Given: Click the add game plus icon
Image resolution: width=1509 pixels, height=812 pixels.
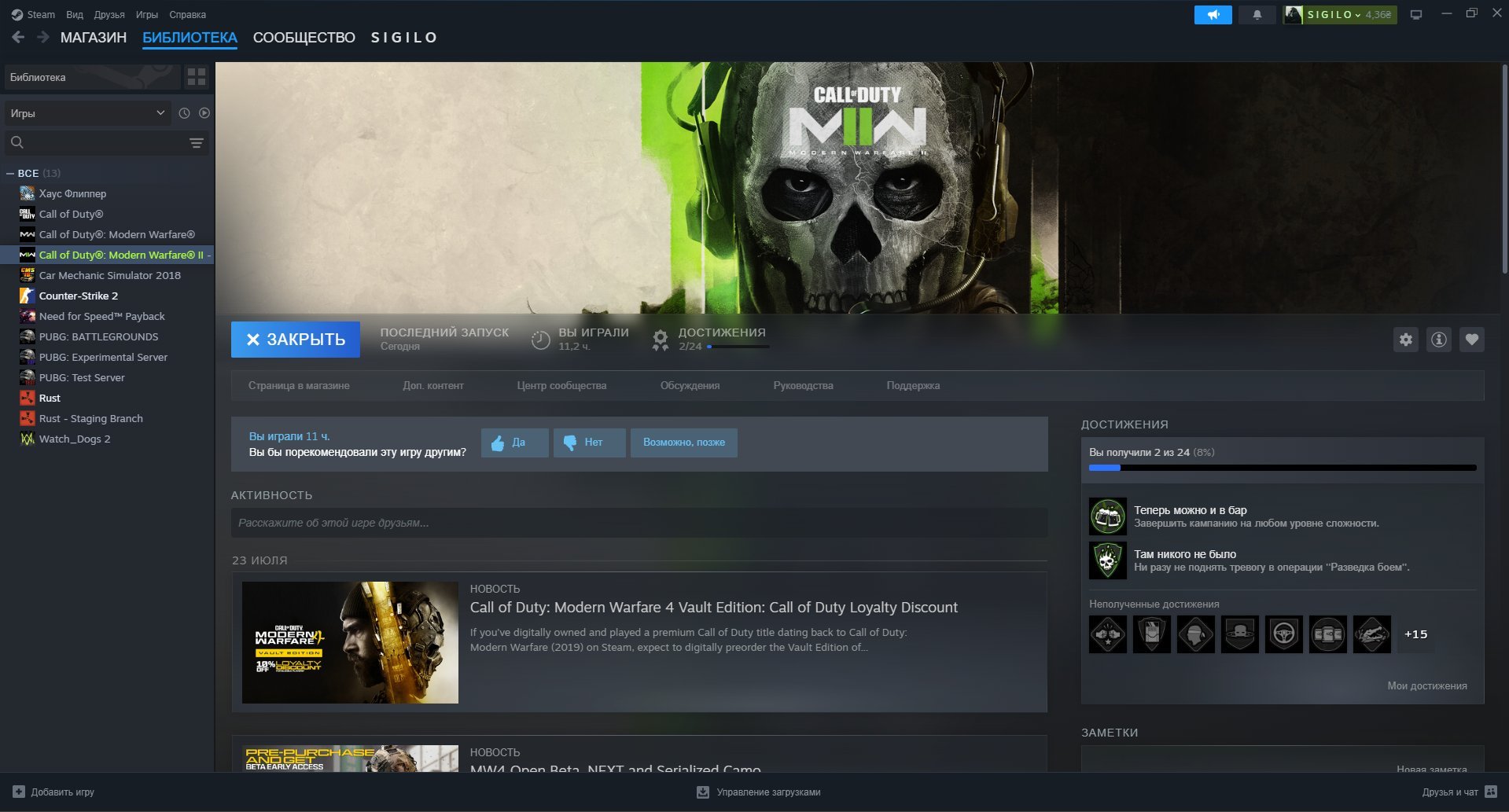Looking at the screenshot, I should pos(19,792).
